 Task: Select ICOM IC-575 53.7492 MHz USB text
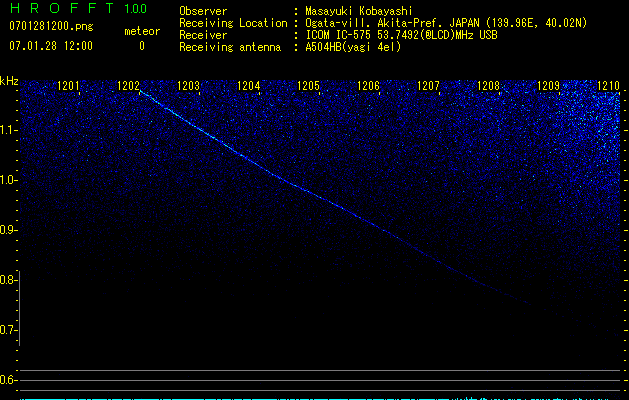402,35
